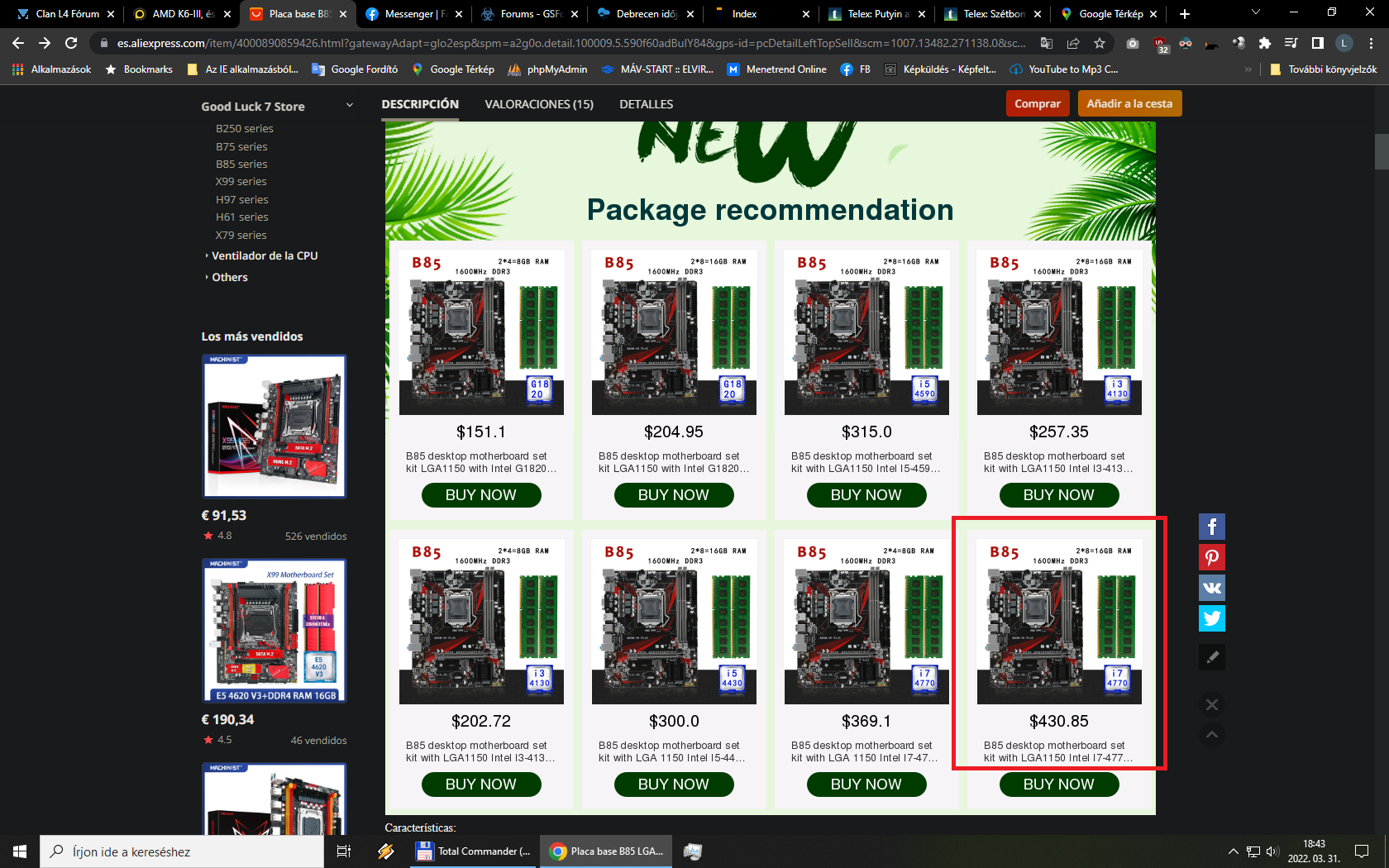Click BUY NOW under $151.1 package

pyautogui.click(x=481, y=495)
